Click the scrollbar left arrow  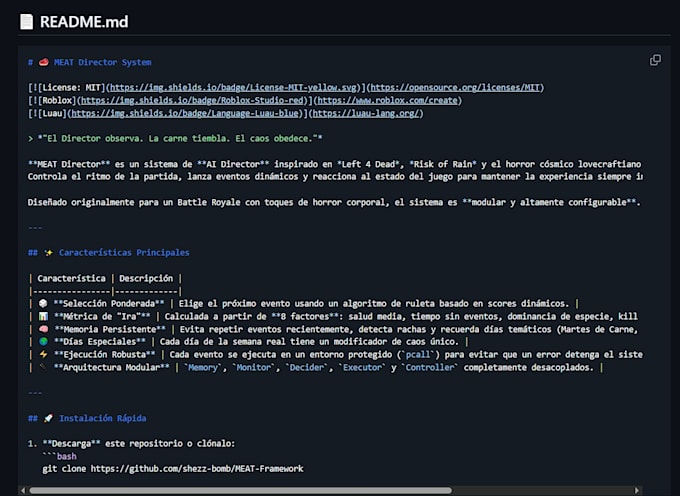23,490
